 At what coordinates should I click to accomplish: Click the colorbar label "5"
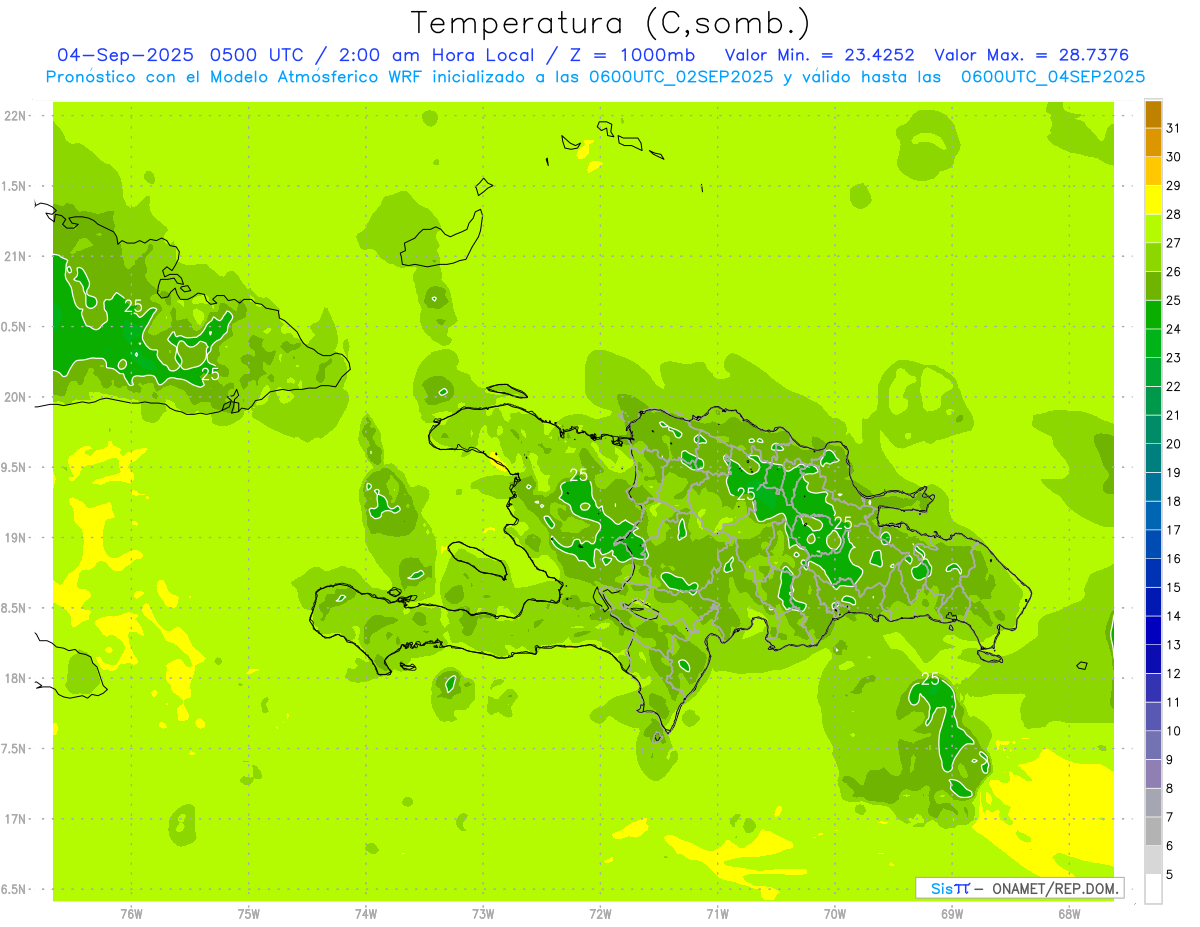(1170, 874)
